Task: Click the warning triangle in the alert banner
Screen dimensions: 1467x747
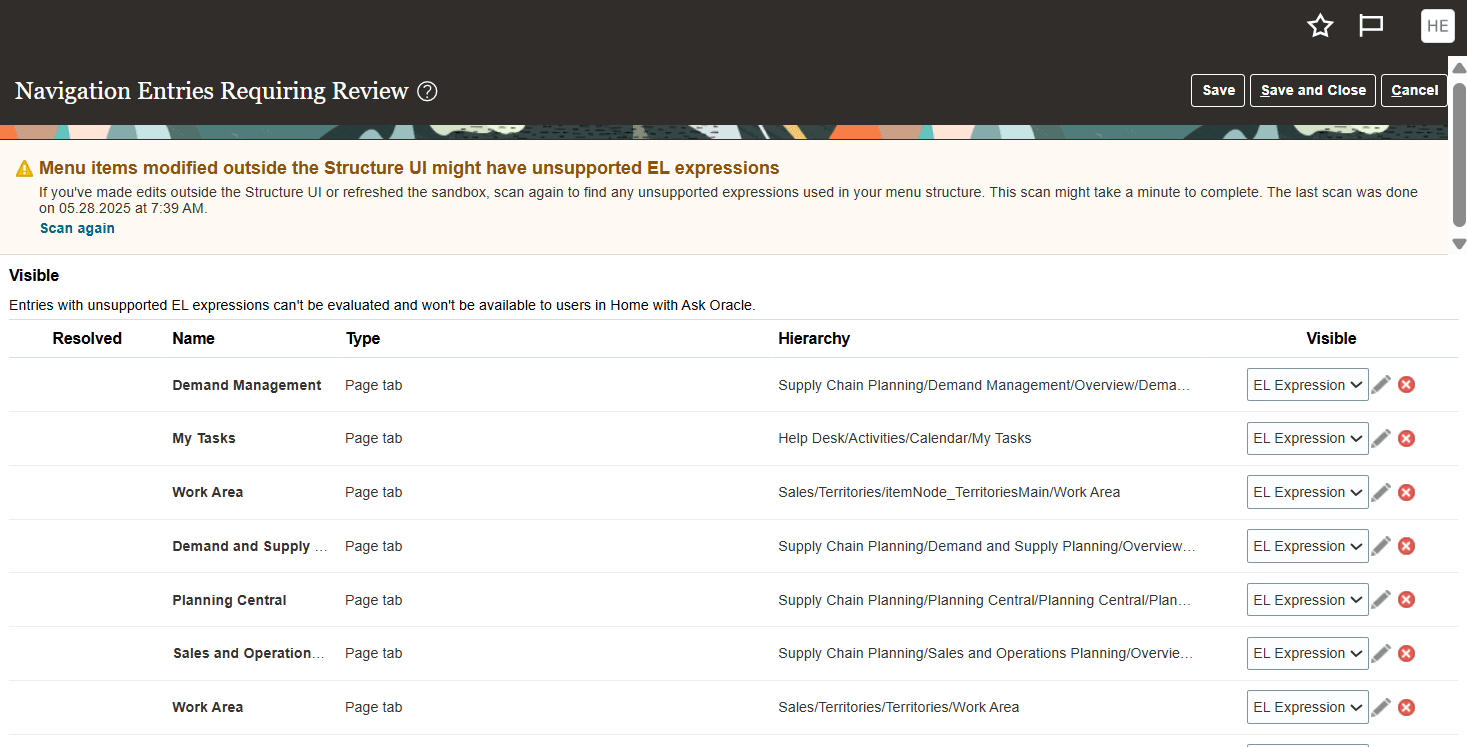Action: (x=24, y=168)
